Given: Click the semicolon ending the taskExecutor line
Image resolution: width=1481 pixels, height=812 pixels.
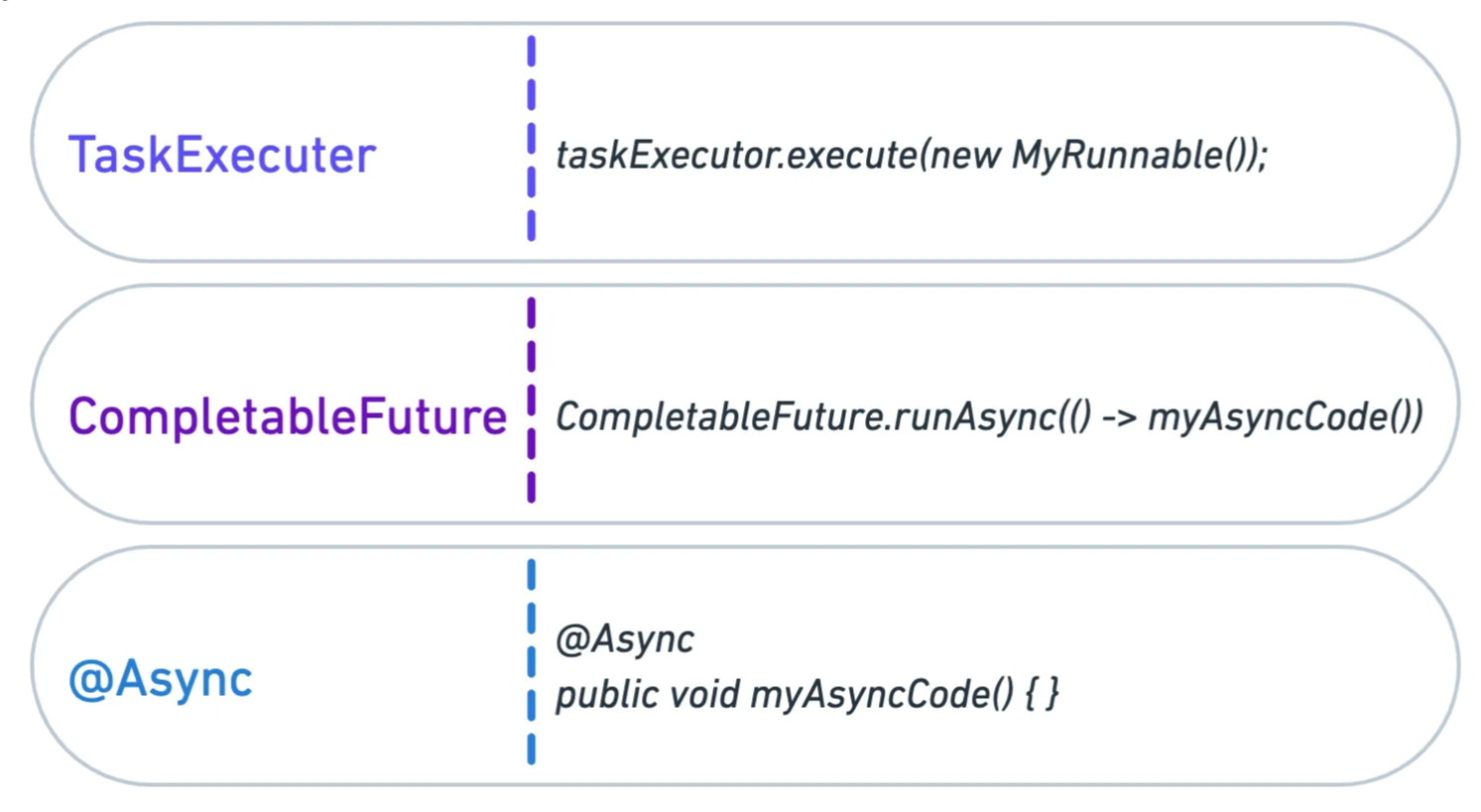Looking at the screenshot, I should 1262,158.
